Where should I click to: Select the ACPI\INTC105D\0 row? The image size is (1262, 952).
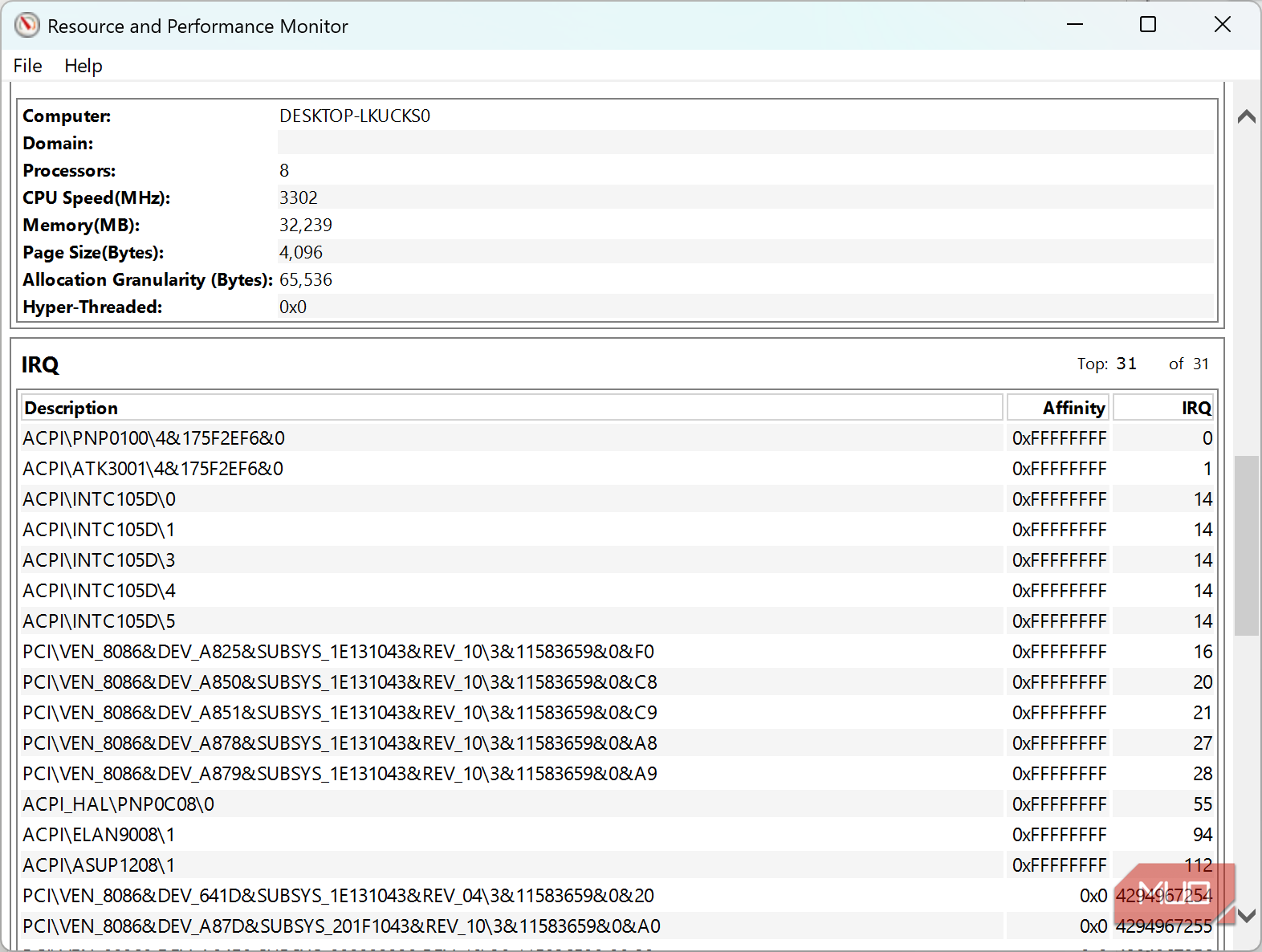coord(617,499)
